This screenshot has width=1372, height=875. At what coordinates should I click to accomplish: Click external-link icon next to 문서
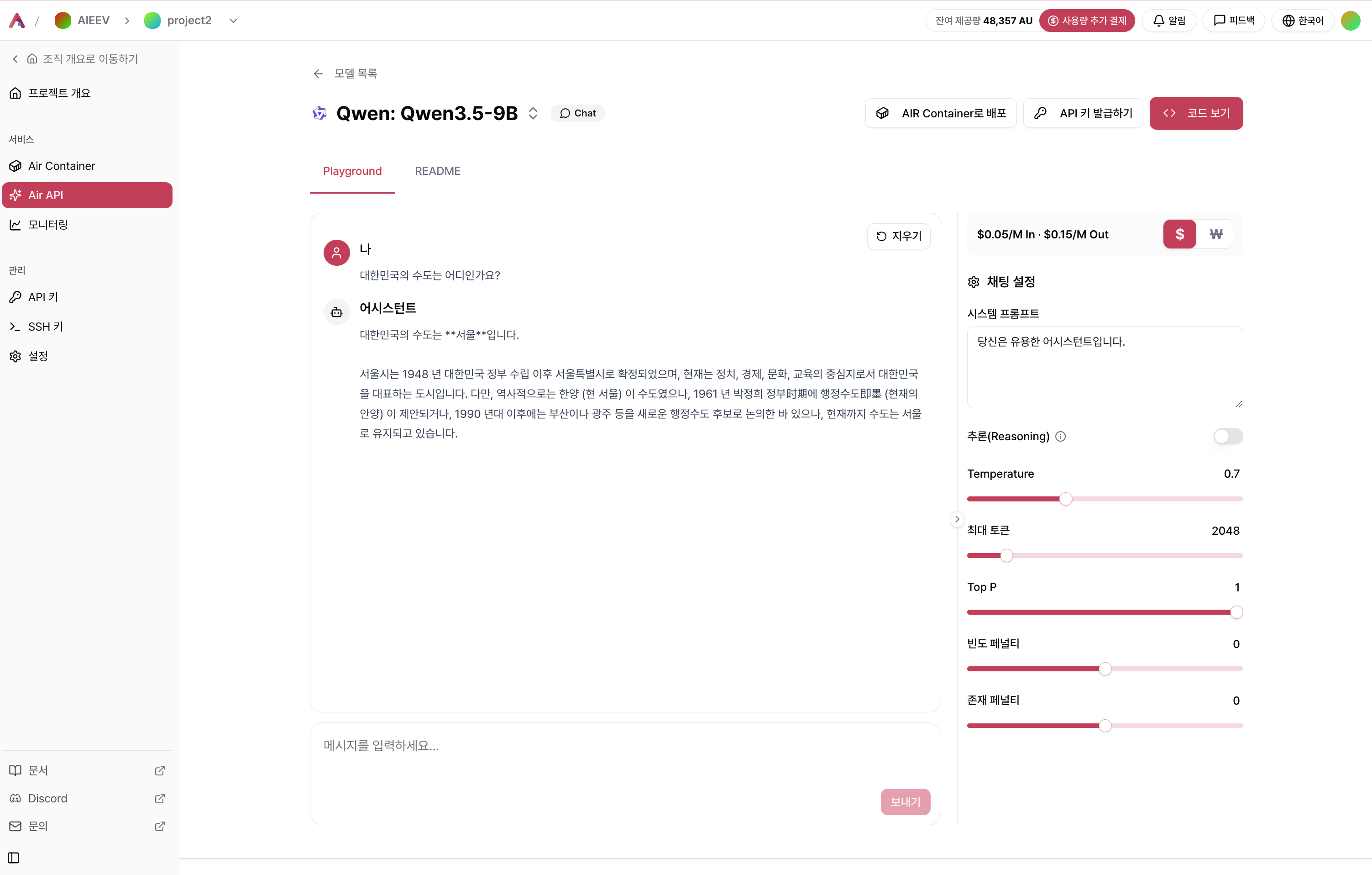(160, 770)
